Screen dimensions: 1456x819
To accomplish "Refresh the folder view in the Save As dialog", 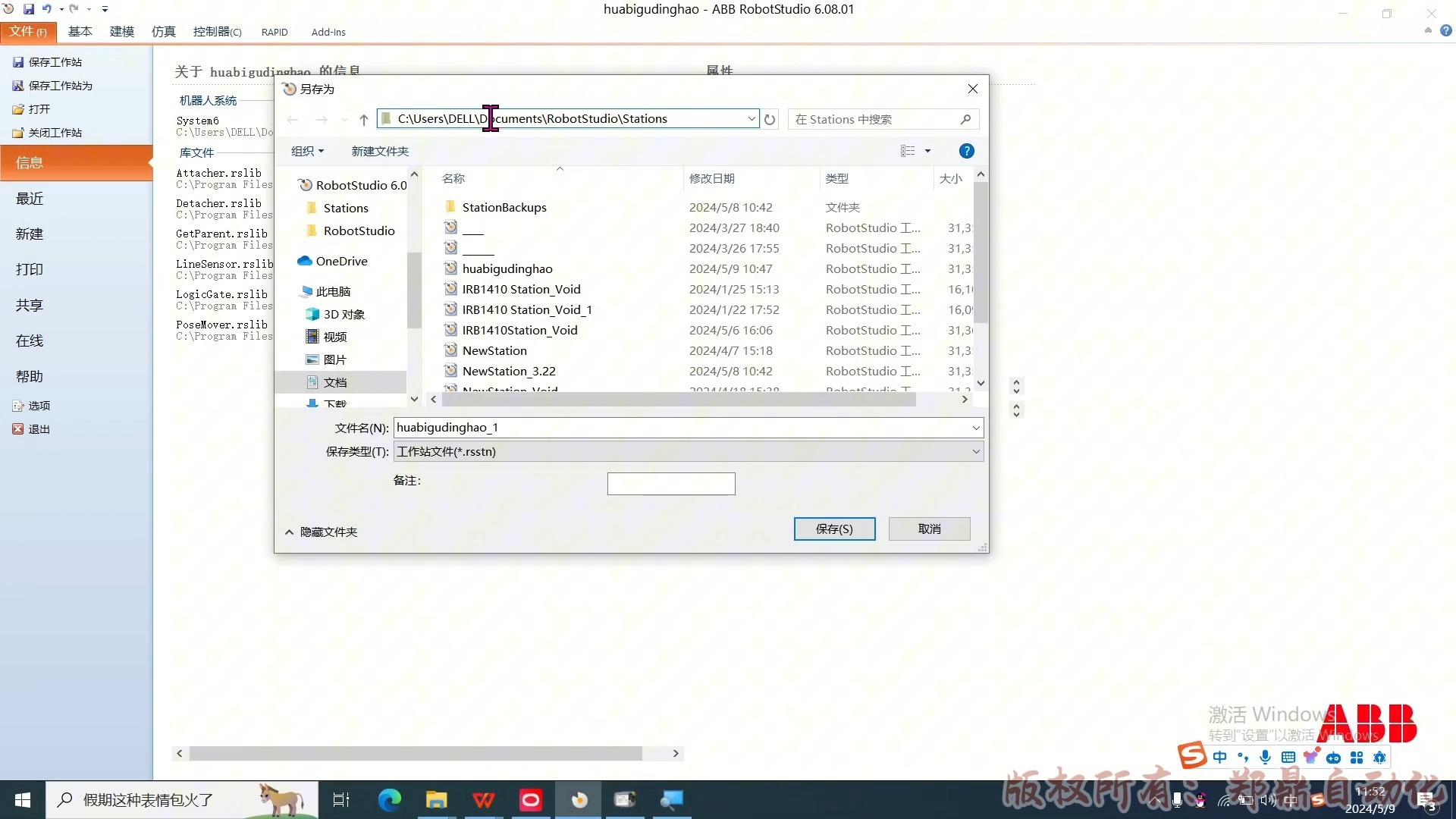I will coord(770,119).
